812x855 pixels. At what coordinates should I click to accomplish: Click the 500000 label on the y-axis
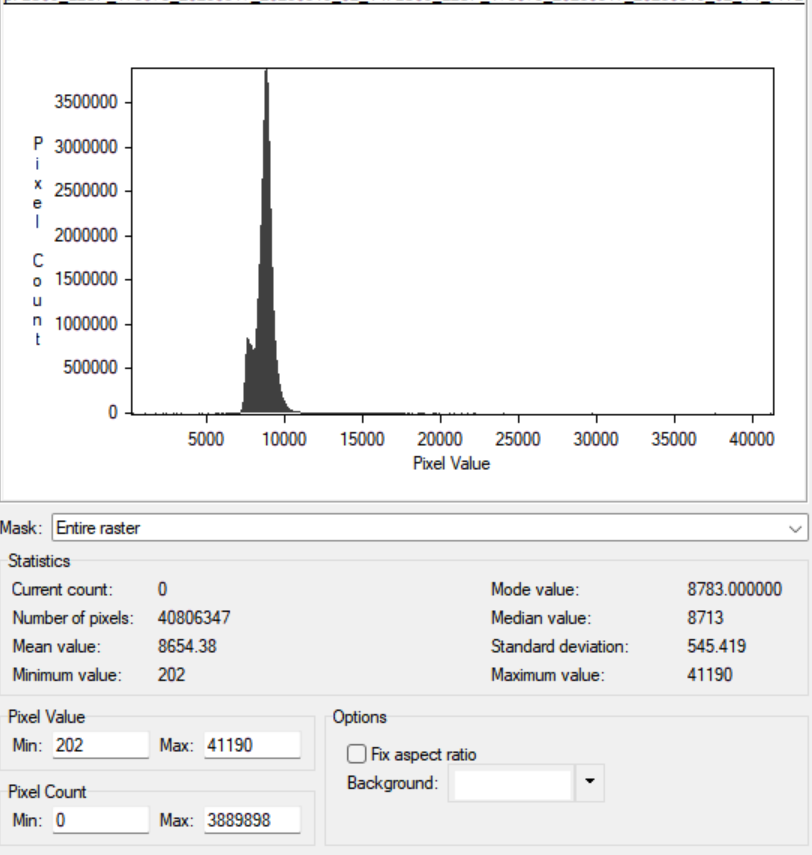[90, 368]
